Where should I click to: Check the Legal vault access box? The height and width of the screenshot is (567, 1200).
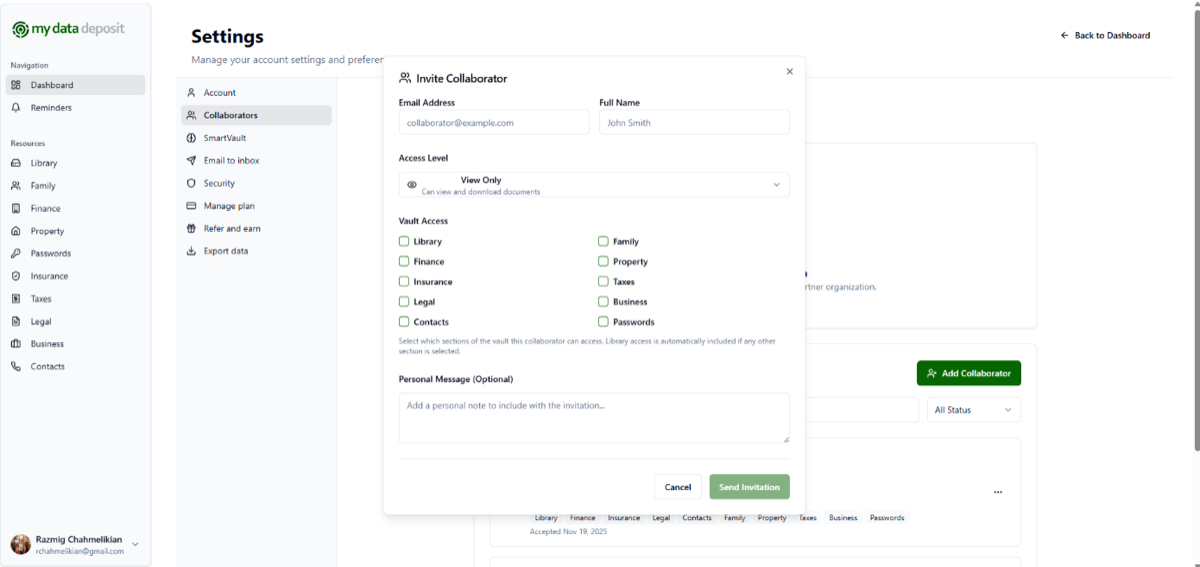[404, 302]
